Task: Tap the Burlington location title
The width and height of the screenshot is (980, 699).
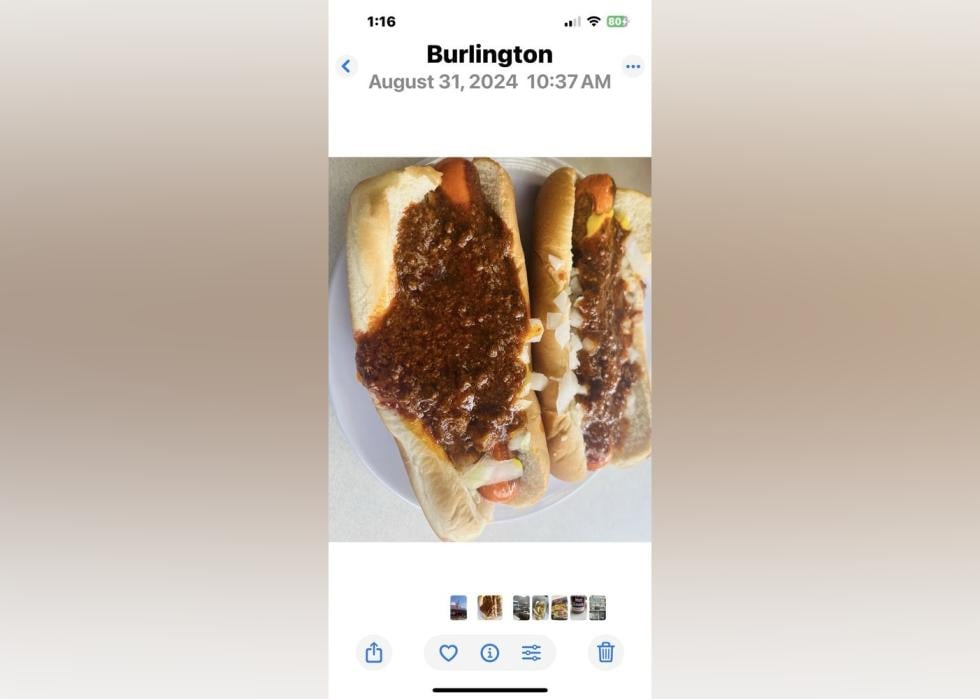Action: pos(489,54)
